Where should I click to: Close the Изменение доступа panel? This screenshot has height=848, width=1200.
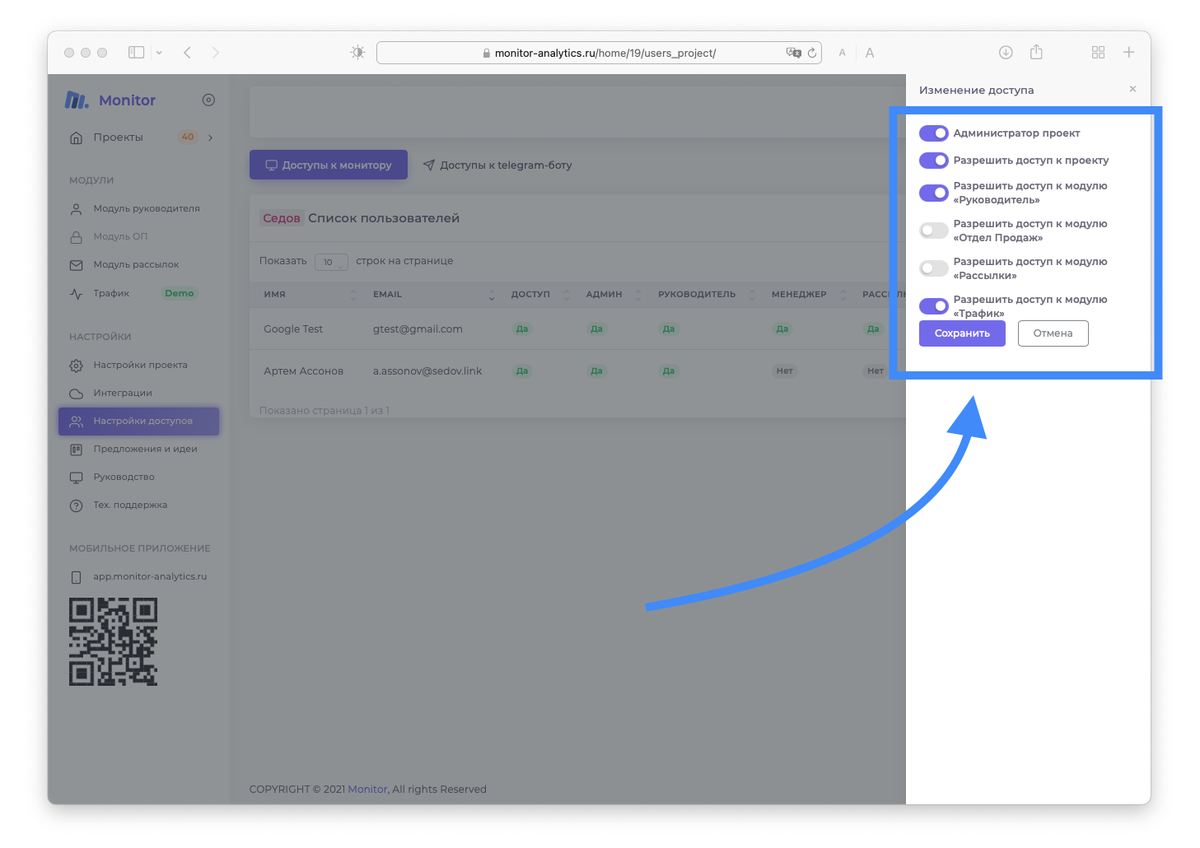click(x=1132, y=89)
